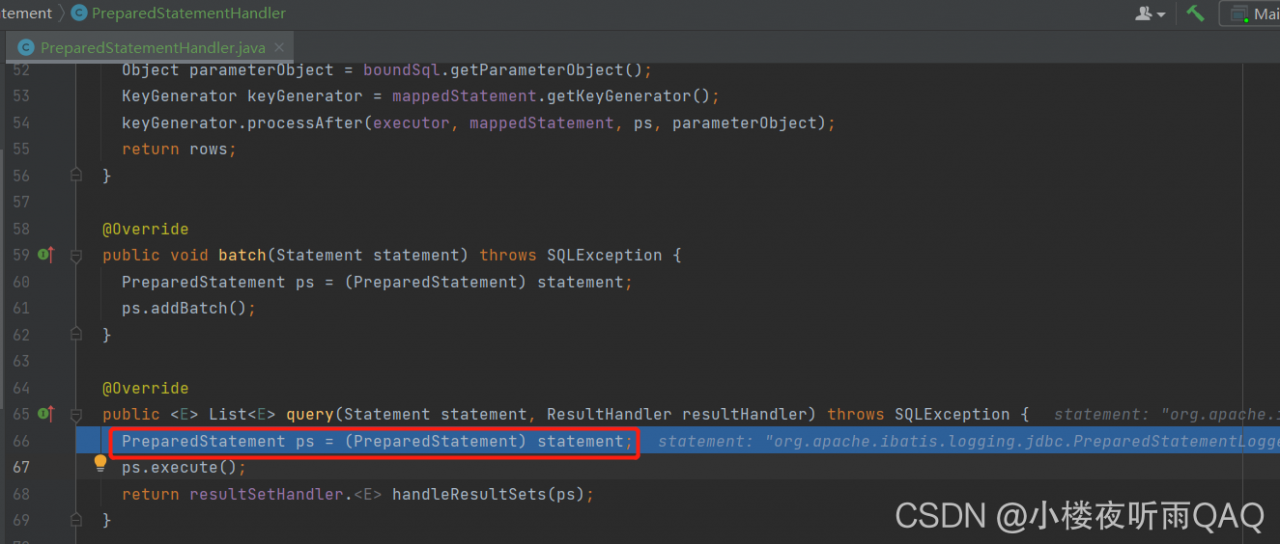Click the fold end marker on line 56
Screen dimensions: 1280x544
click(76, 175)
